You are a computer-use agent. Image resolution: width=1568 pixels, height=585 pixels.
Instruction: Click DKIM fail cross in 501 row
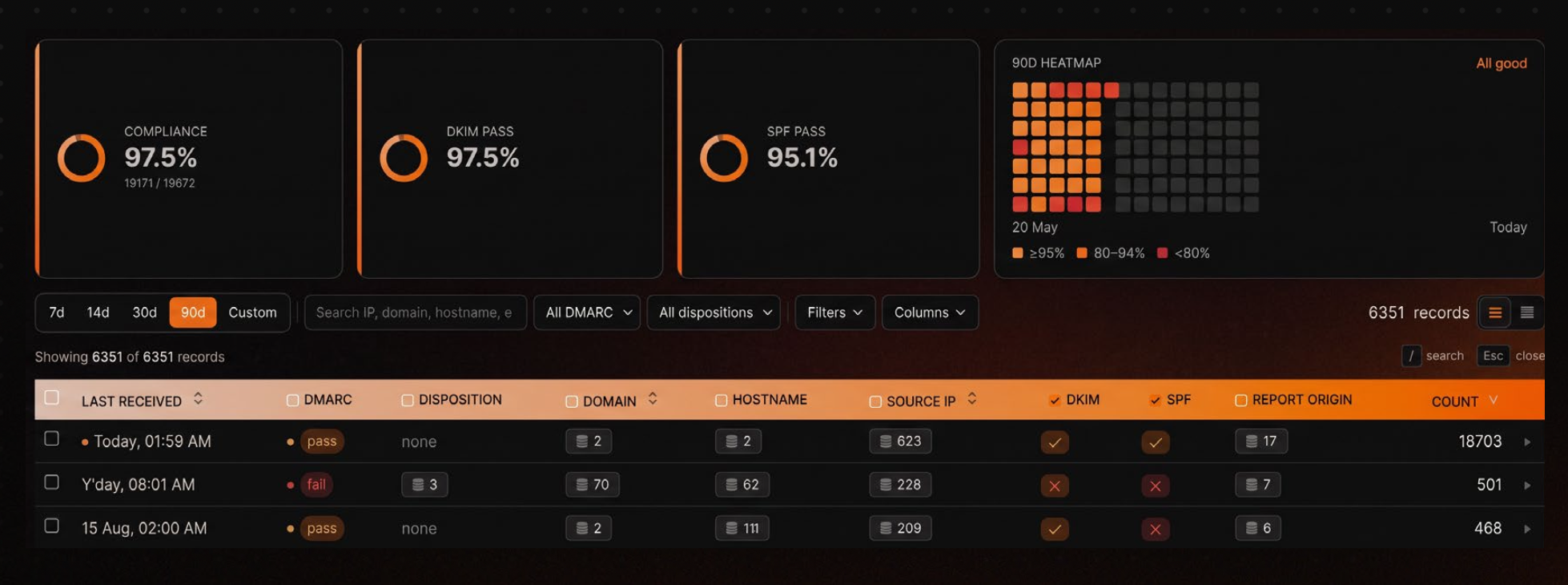coord(1055,486)
